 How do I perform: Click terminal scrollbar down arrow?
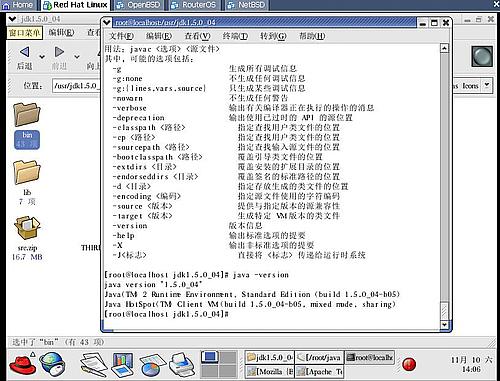point(444,324)
